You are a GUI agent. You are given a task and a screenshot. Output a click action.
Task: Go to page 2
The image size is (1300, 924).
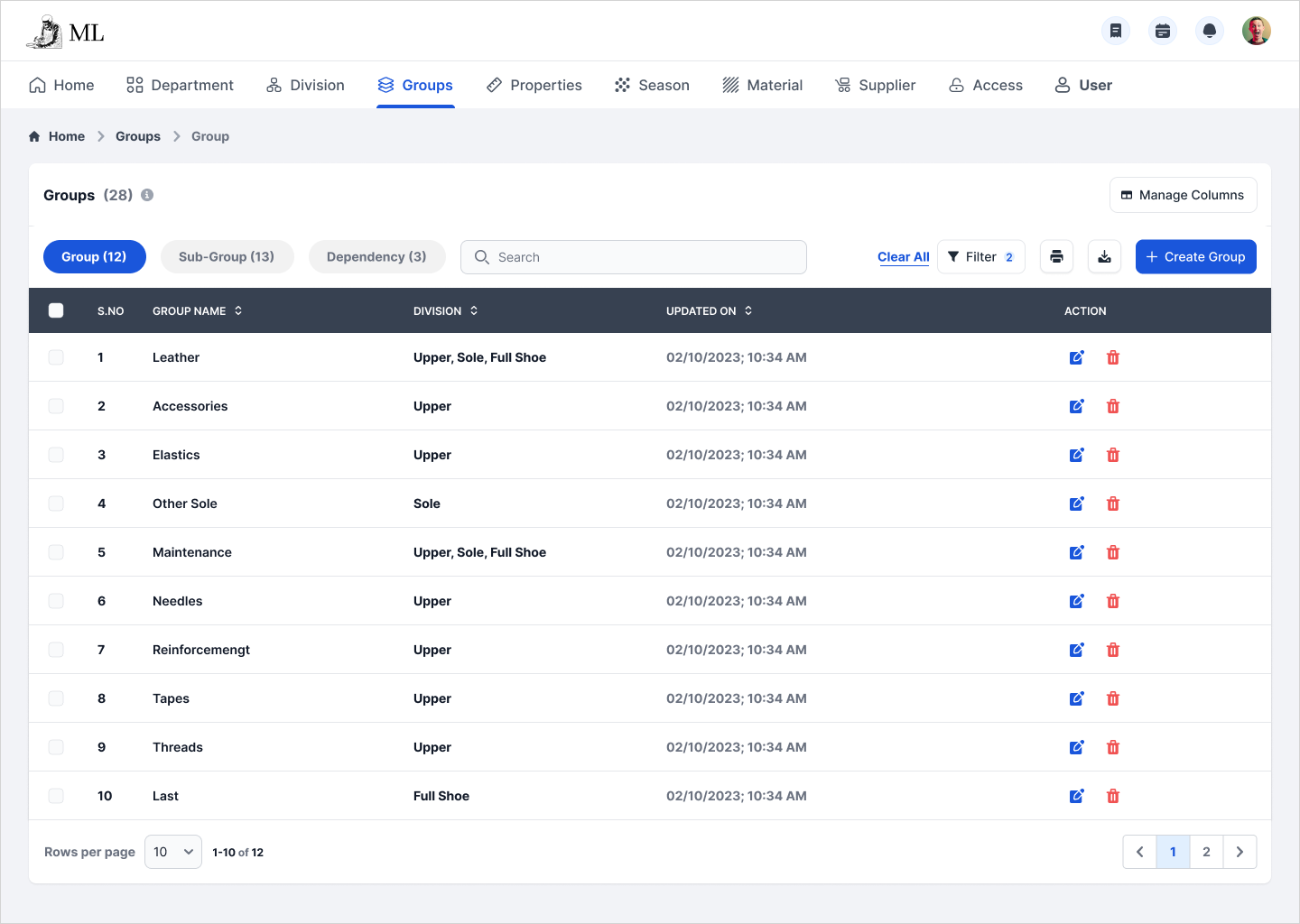click(1206, 852)
